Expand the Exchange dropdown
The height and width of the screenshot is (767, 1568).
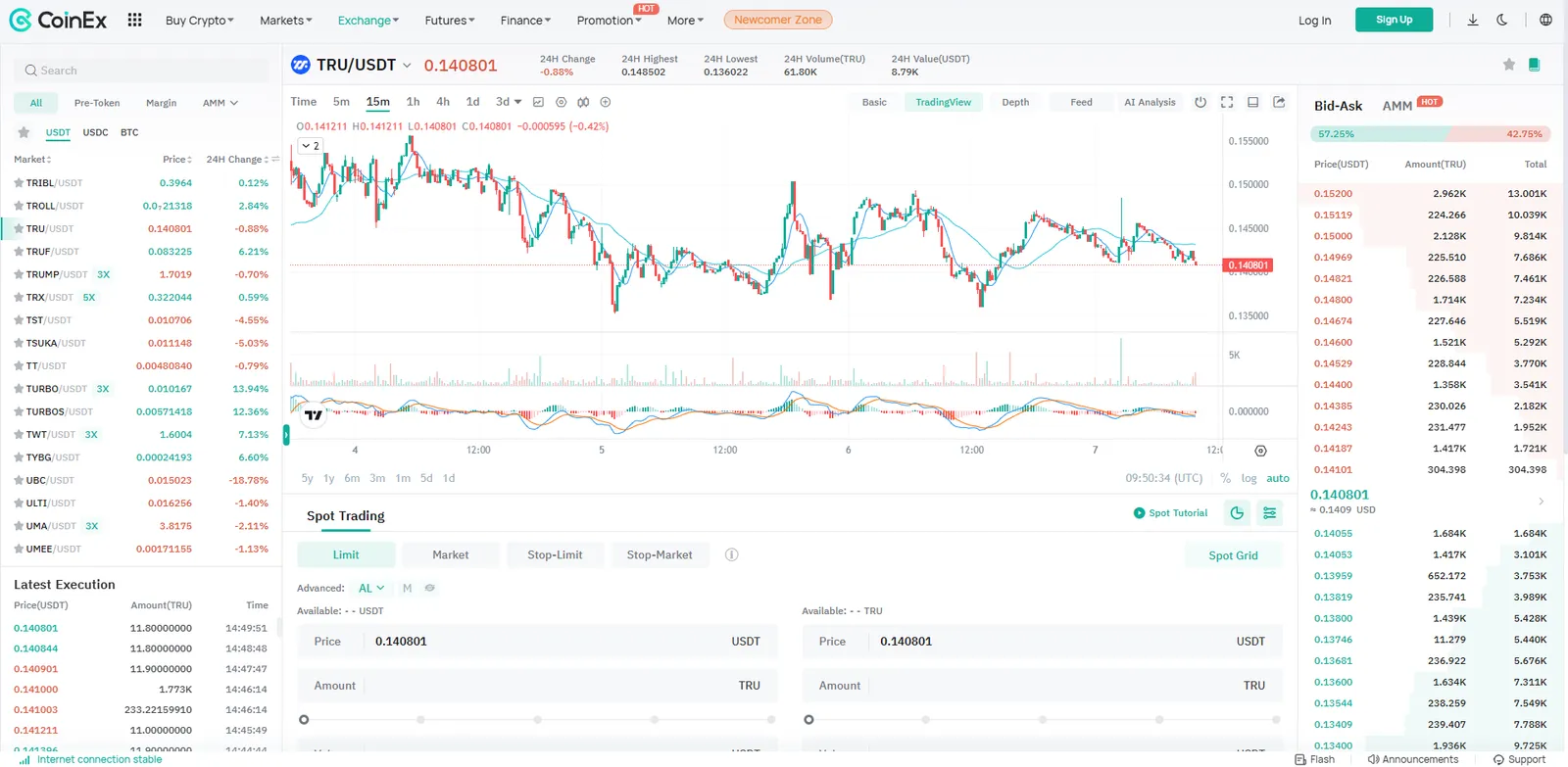tap(368, 20)
